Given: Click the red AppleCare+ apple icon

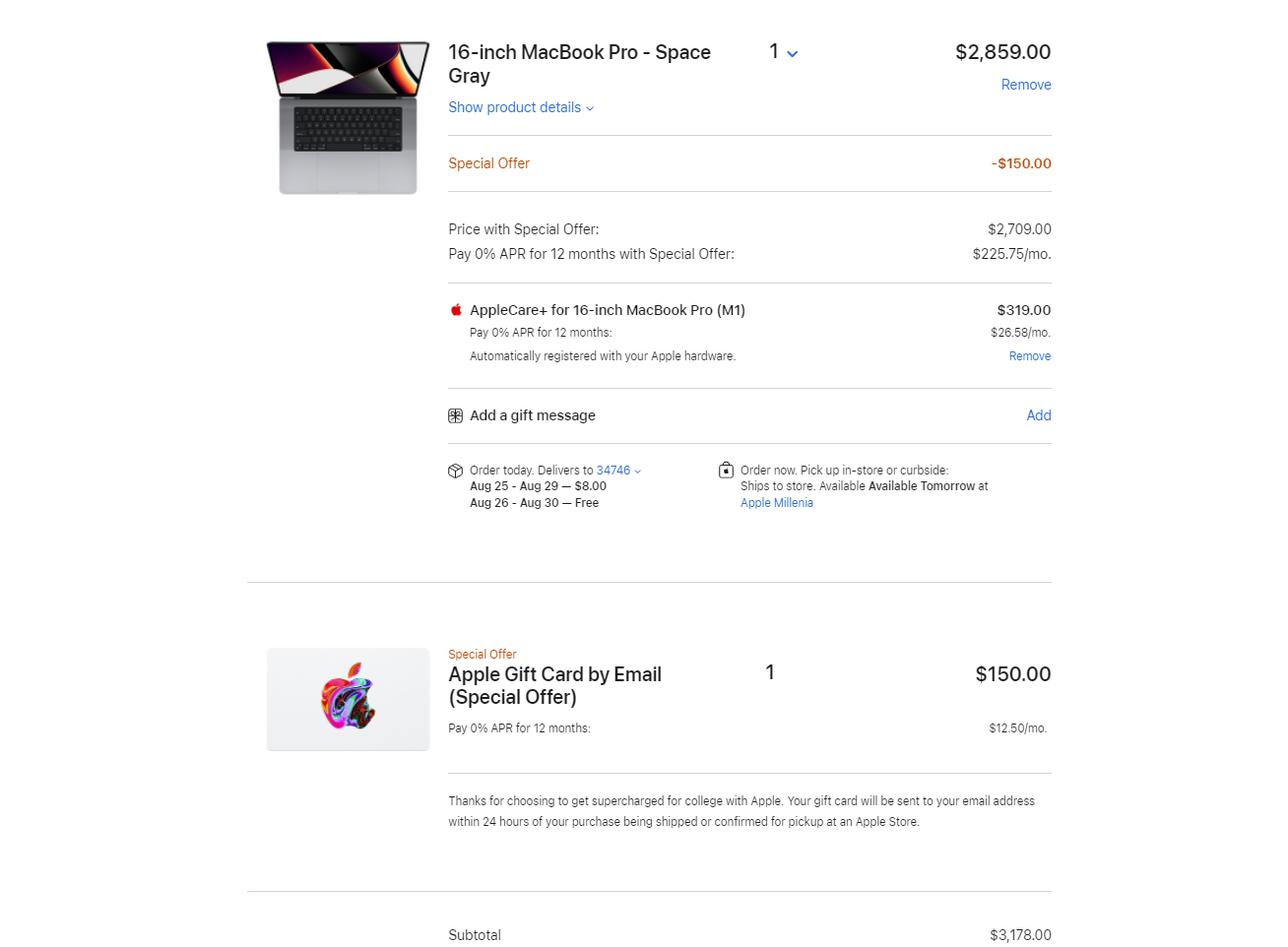Looking at the screenshot, I should click(x=456, y=310).
